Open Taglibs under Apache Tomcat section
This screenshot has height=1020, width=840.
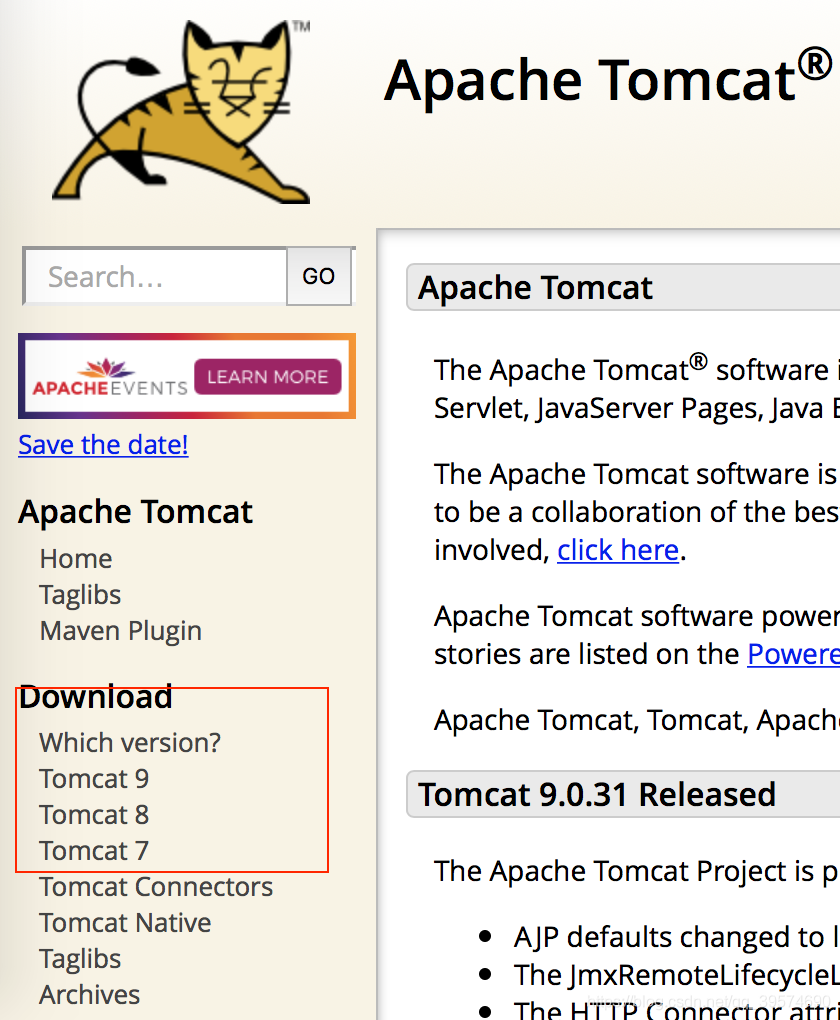coord(81,595)
